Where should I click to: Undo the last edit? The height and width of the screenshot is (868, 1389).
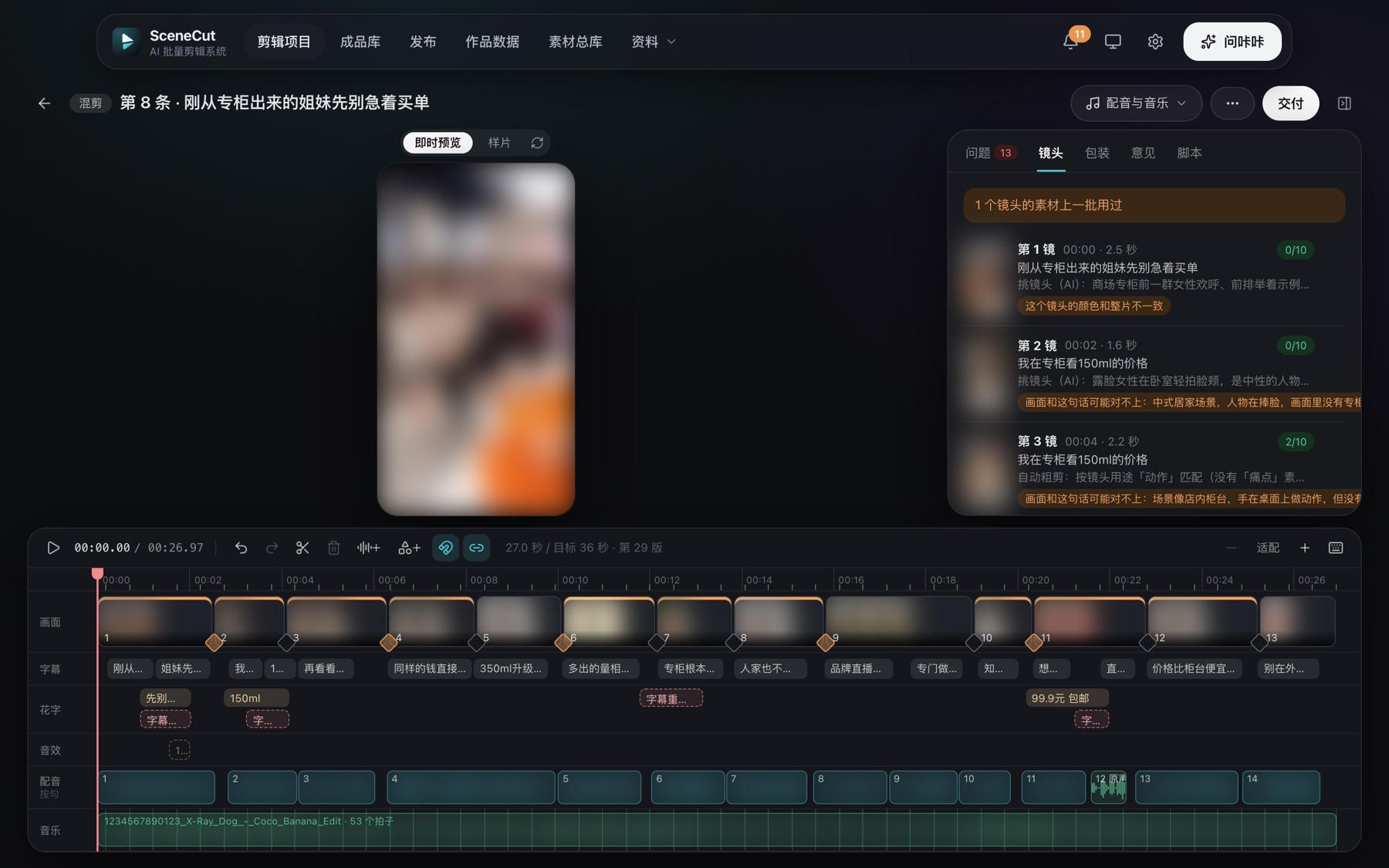tap(241, 548)
